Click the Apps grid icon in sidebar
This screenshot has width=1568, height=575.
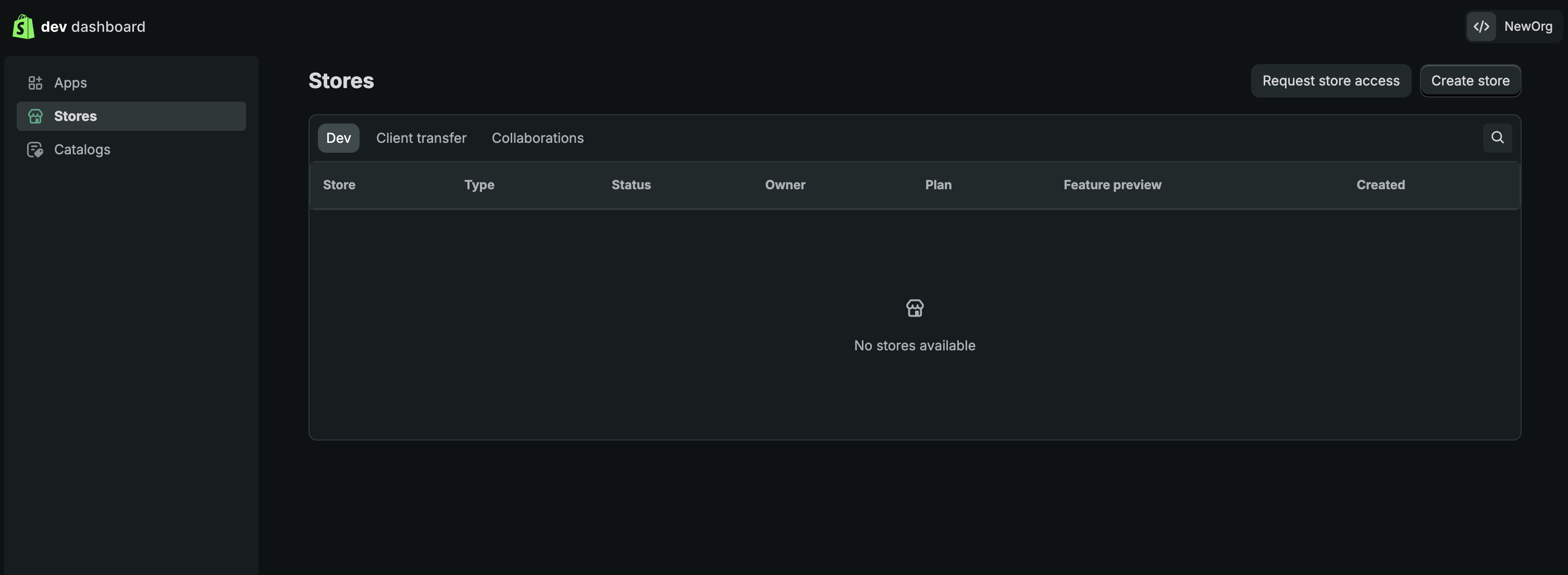click(35, 83)
